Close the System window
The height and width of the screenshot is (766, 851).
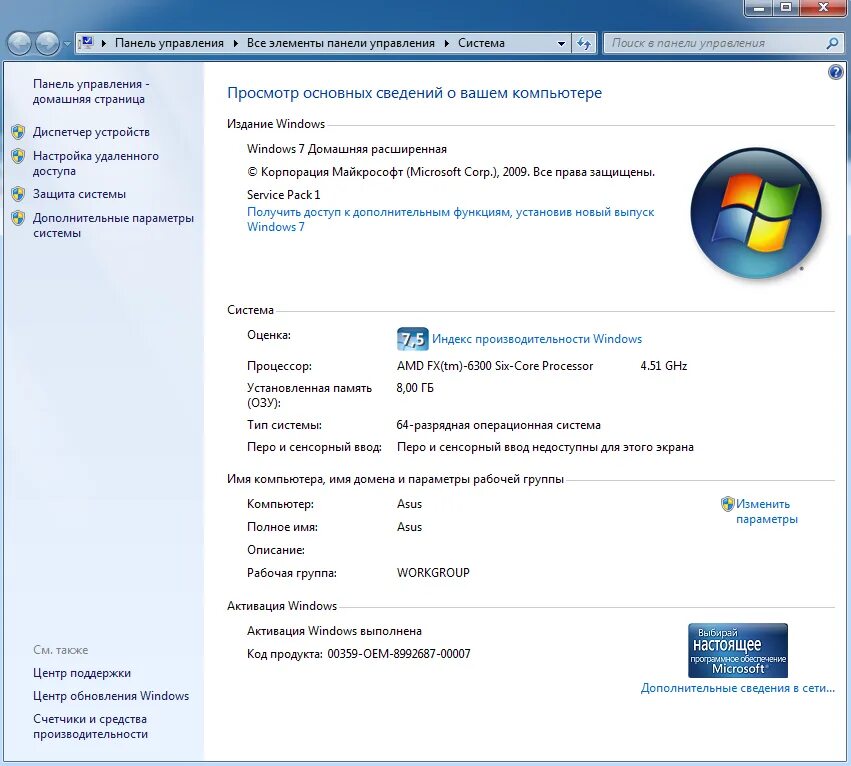pyautogui.click(x=823, y=8)
